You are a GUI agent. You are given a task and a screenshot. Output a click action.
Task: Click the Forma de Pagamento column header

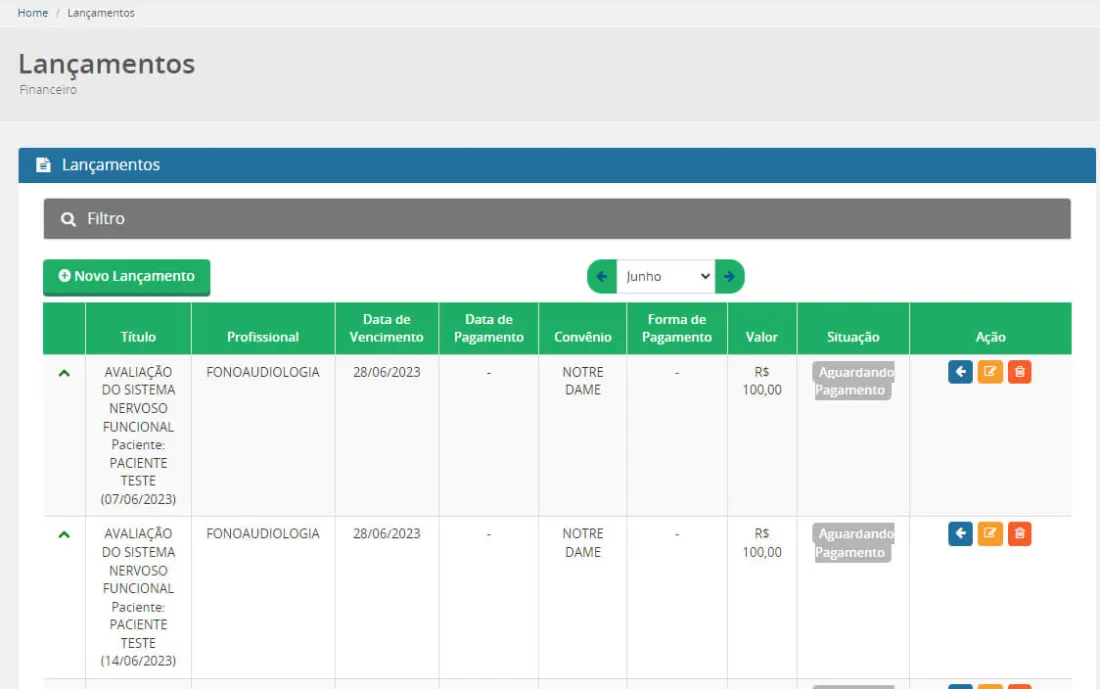677,328
